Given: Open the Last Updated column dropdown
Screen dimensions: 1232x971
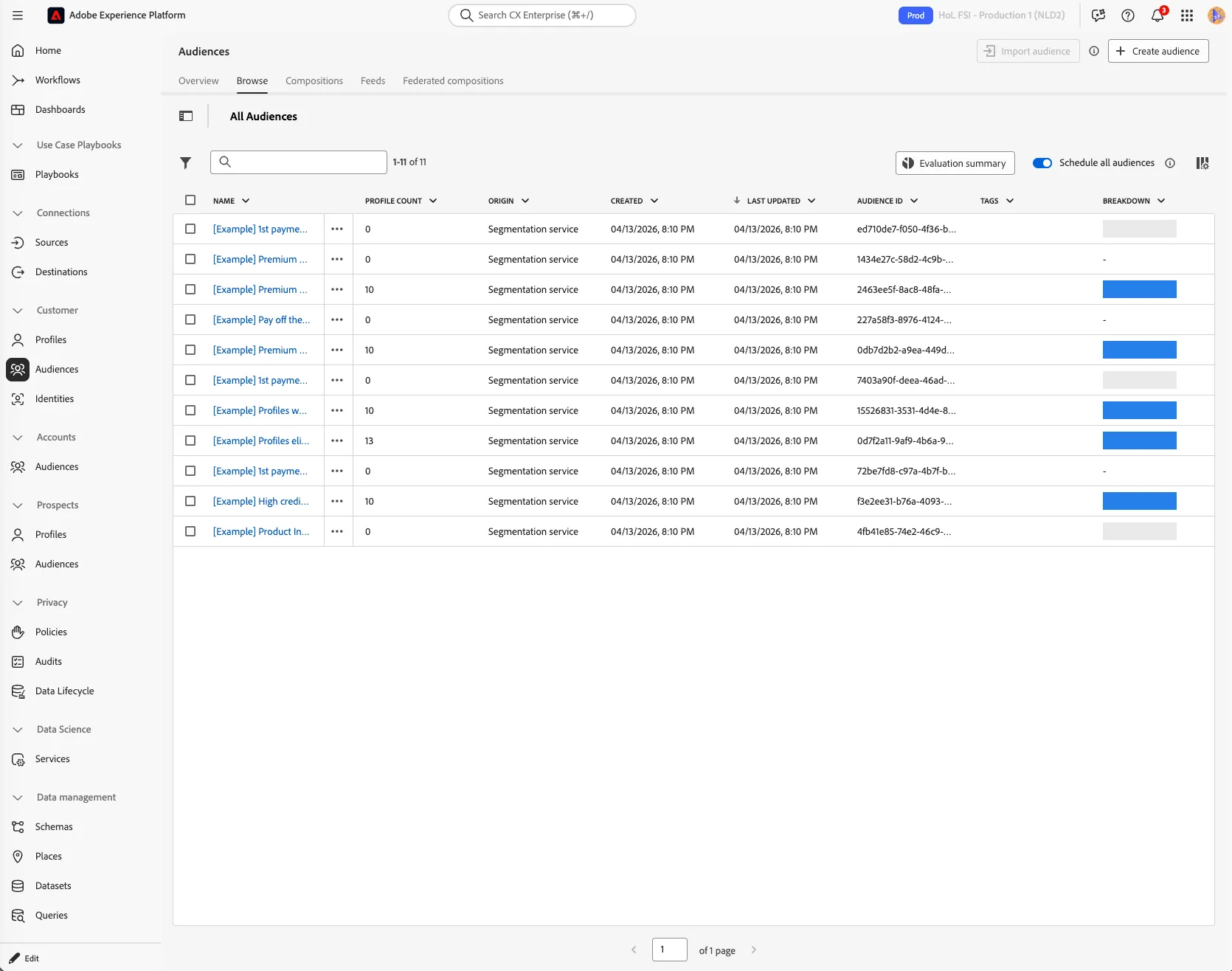Looking at the screenshot, I should coord(811,201).
